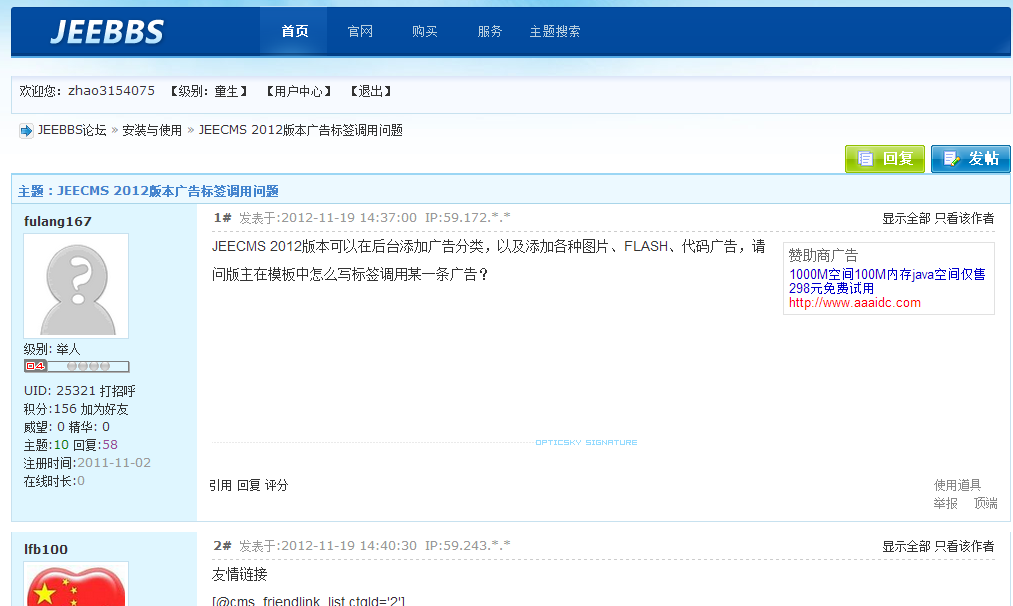Go to JEEBBS论坛 breadcrumb
1013x606 pixels.
72,131
